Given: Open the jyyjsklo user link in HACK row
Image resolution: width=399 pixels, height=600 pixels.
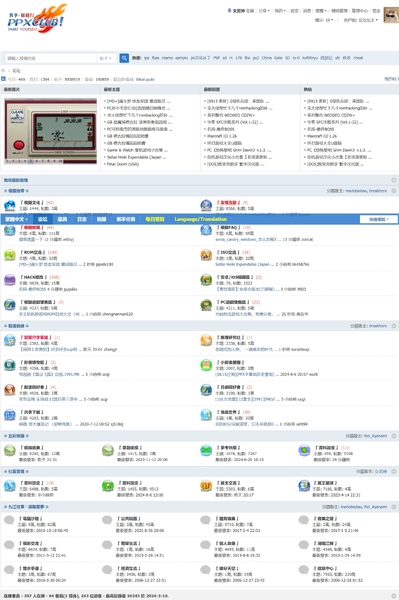Looking at the screenshot, I should point(69,289).
